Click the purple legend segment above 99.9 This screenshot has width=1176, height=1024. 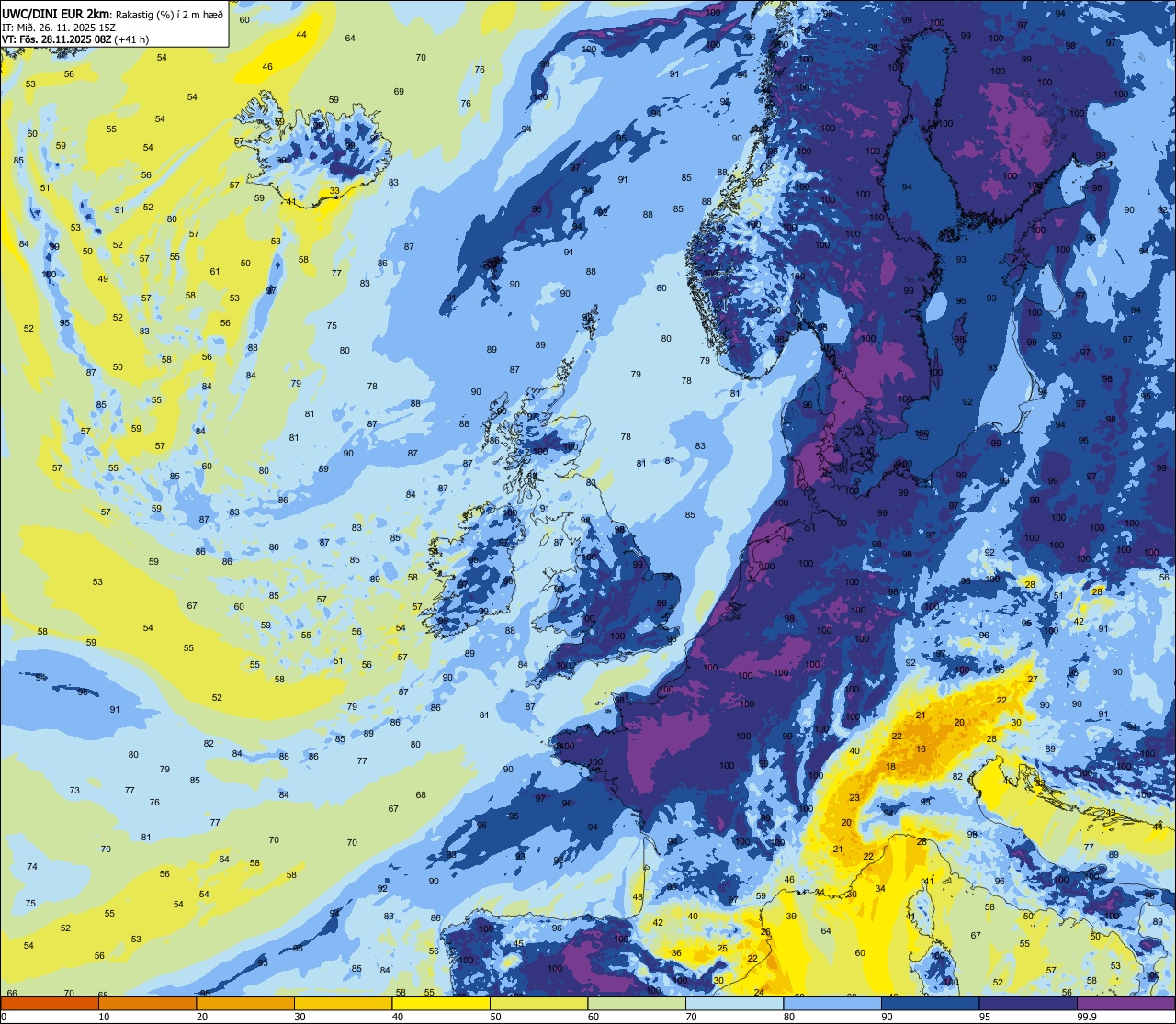point(1127,1003)
